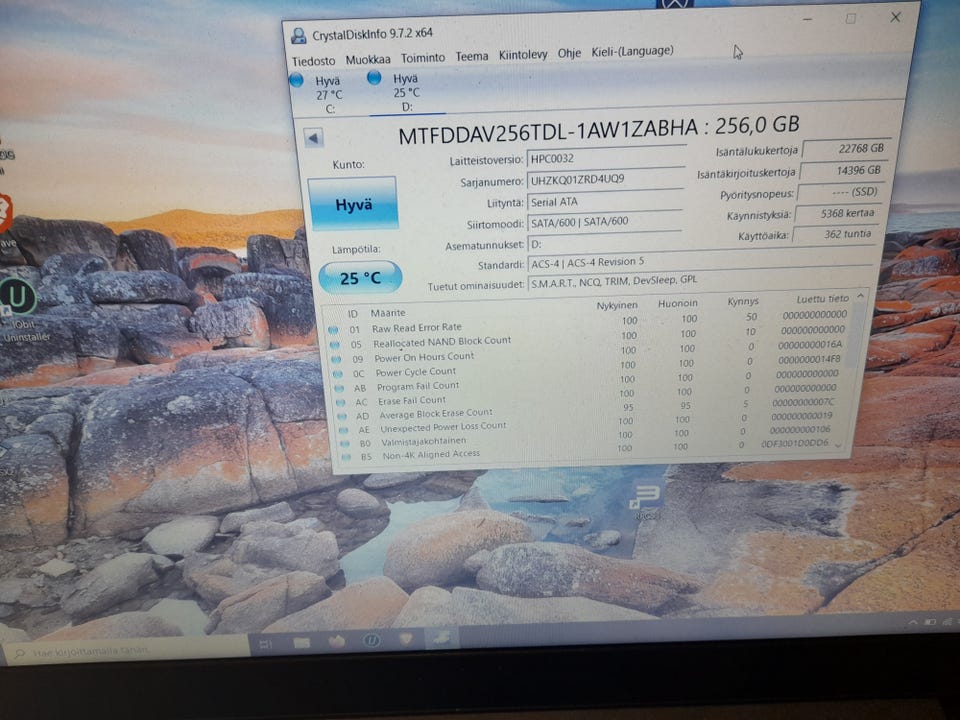Open the Tiedosto menu

313,61
